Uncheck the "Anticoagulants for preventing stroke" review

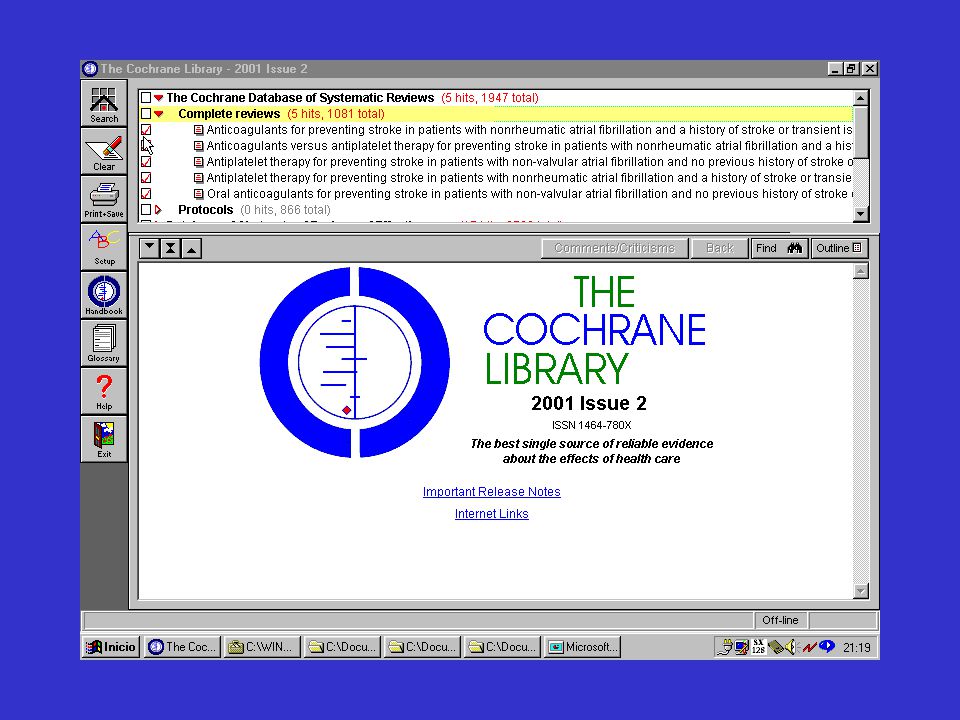pos(146,130)
